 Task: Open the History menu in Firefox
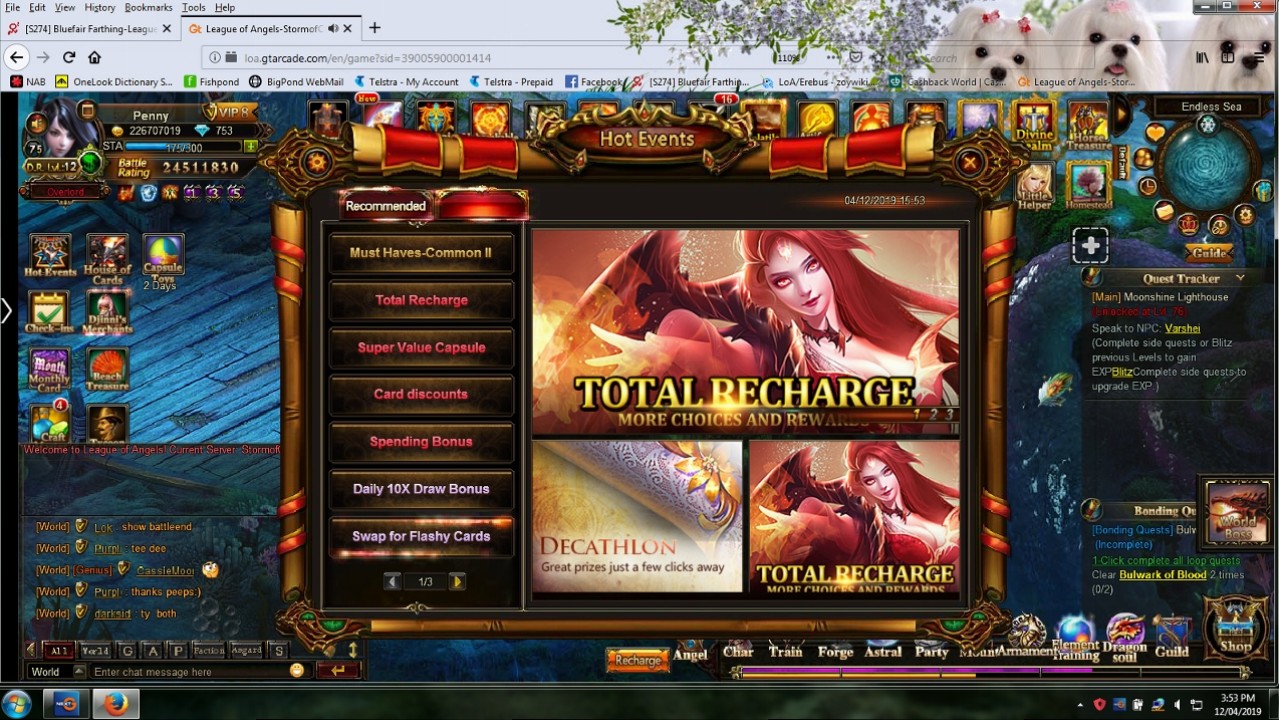click(x=99, y=7)
